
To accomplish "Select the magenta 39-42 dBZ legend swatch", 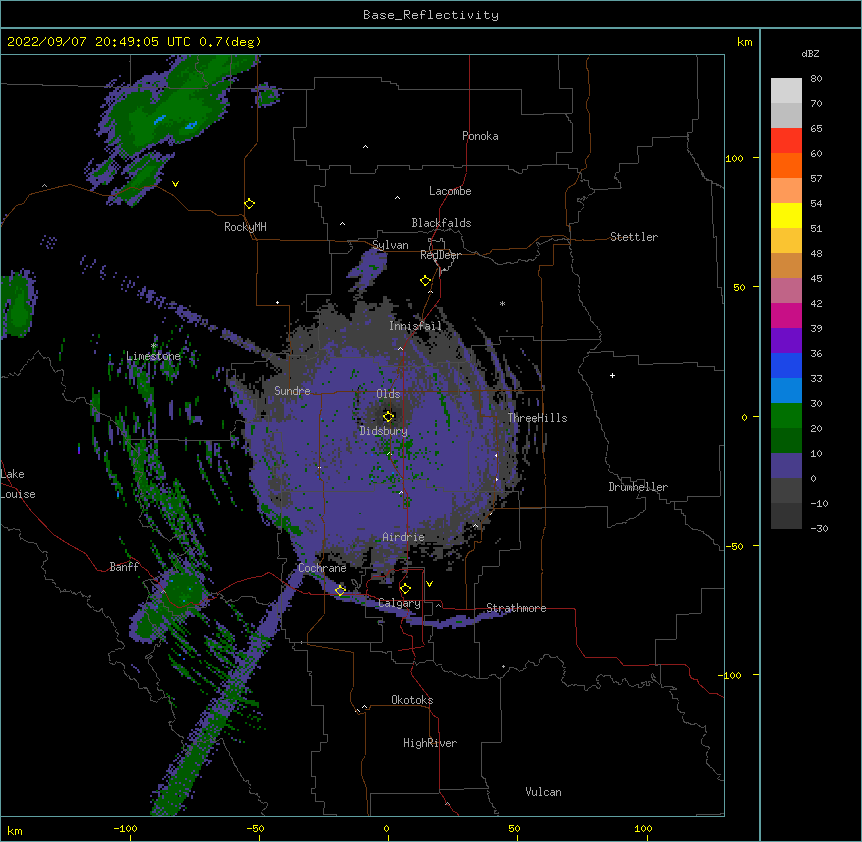I will click(786, 315).
